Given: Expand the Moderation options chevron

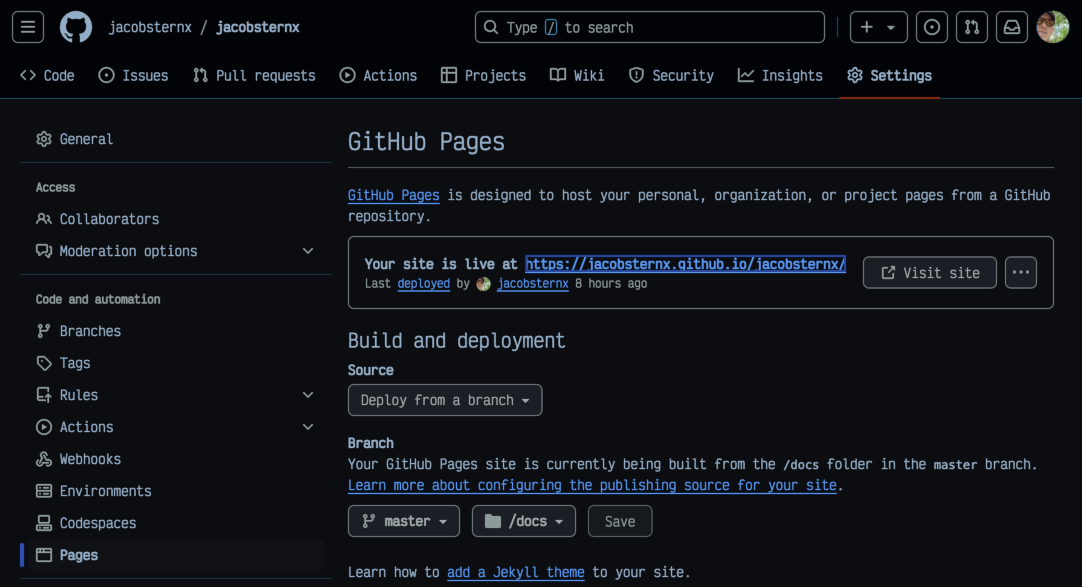Looking at the screenshot, I should 308,251.
